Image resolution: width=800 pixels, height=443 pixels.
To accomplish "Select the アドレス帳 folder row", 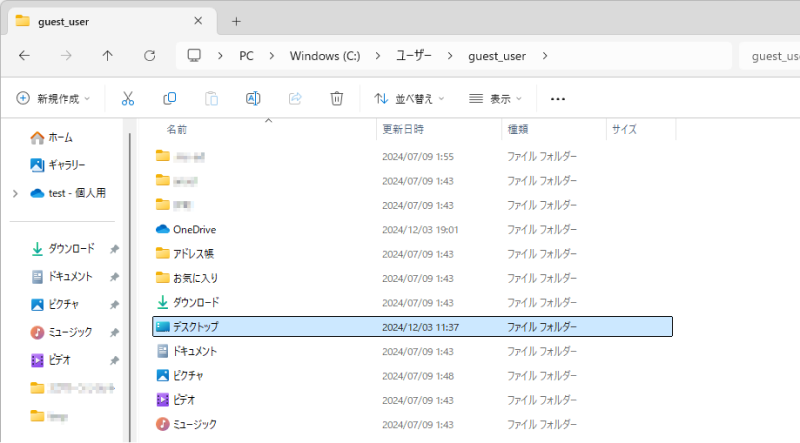I will pyautogui.click(x=412, y=254).
